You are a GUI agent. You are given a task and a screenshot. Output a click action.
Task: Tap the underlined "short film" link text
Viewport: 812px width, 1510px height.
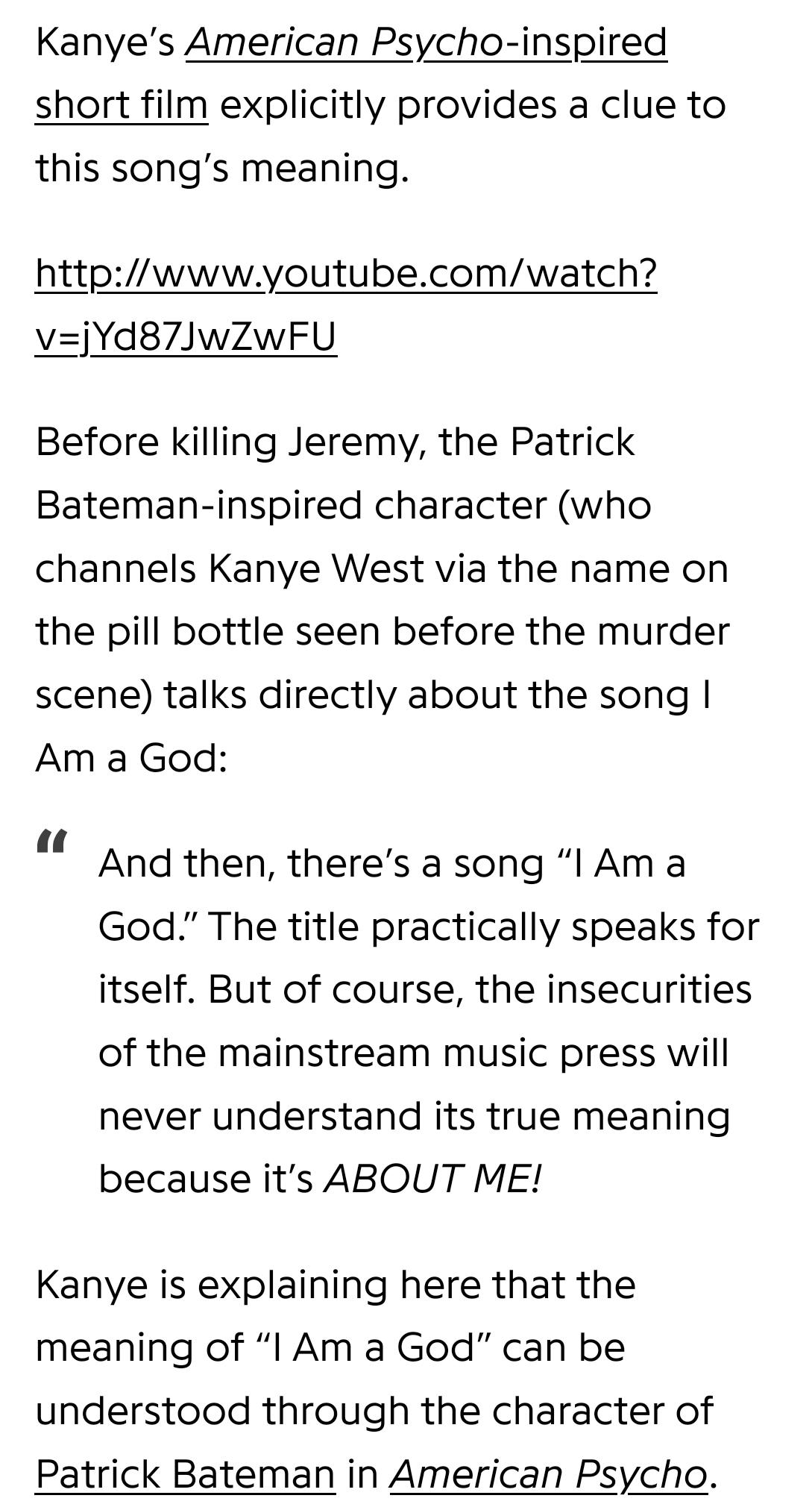[122, 104]
